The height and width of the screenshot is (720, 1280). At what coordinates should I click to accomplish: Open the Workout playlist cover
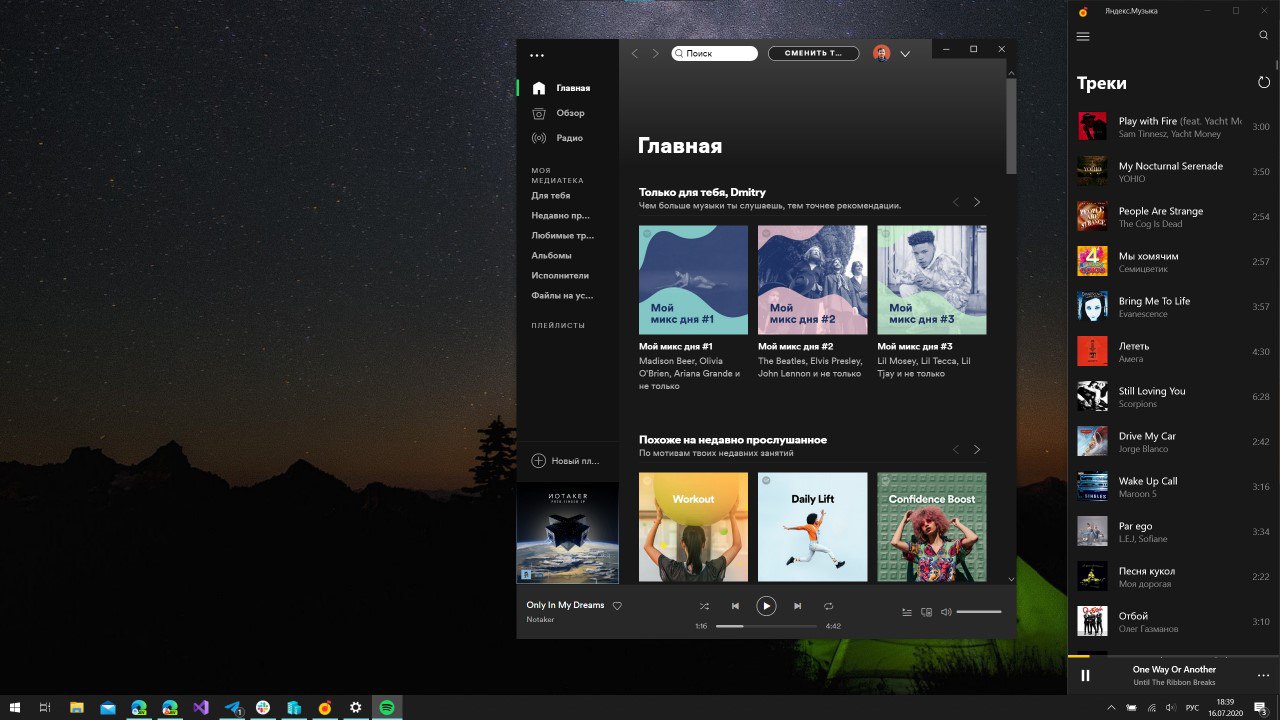click(x=693, y=527)
